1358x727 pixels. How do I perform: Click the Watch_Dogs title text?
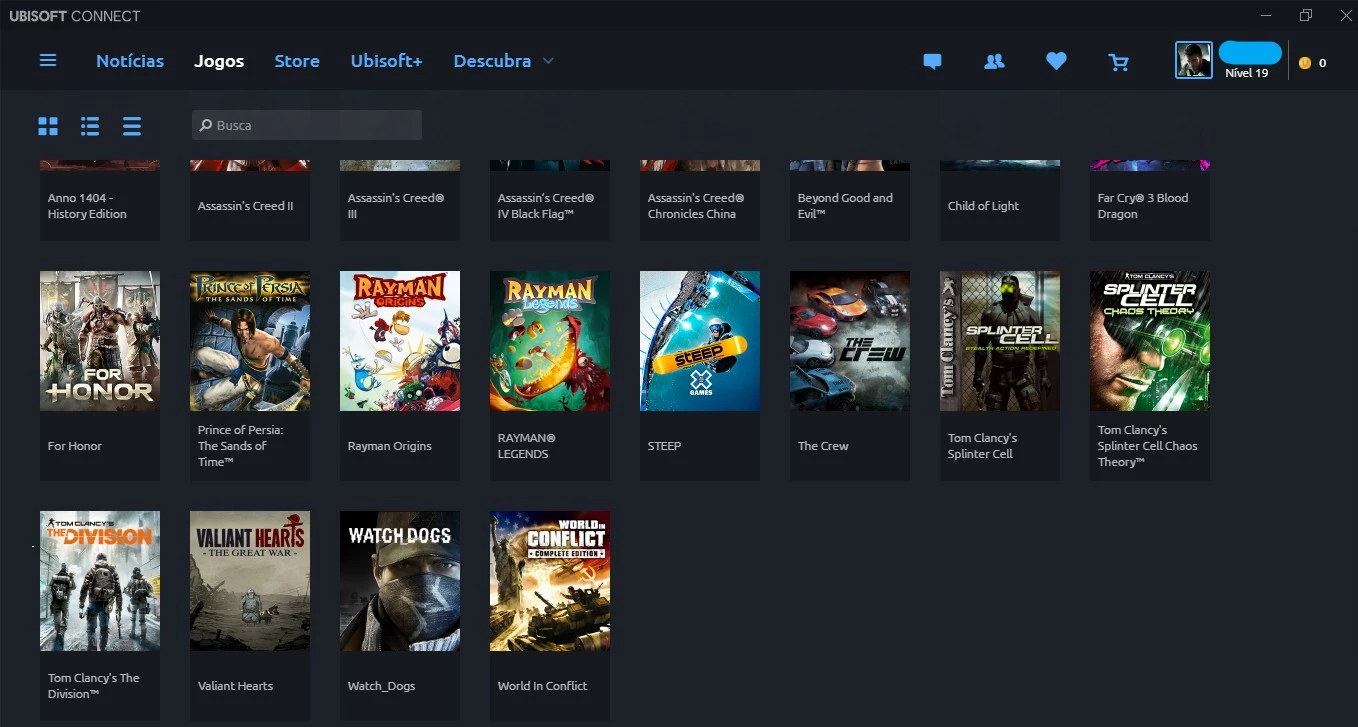click(x=381, y=686)
